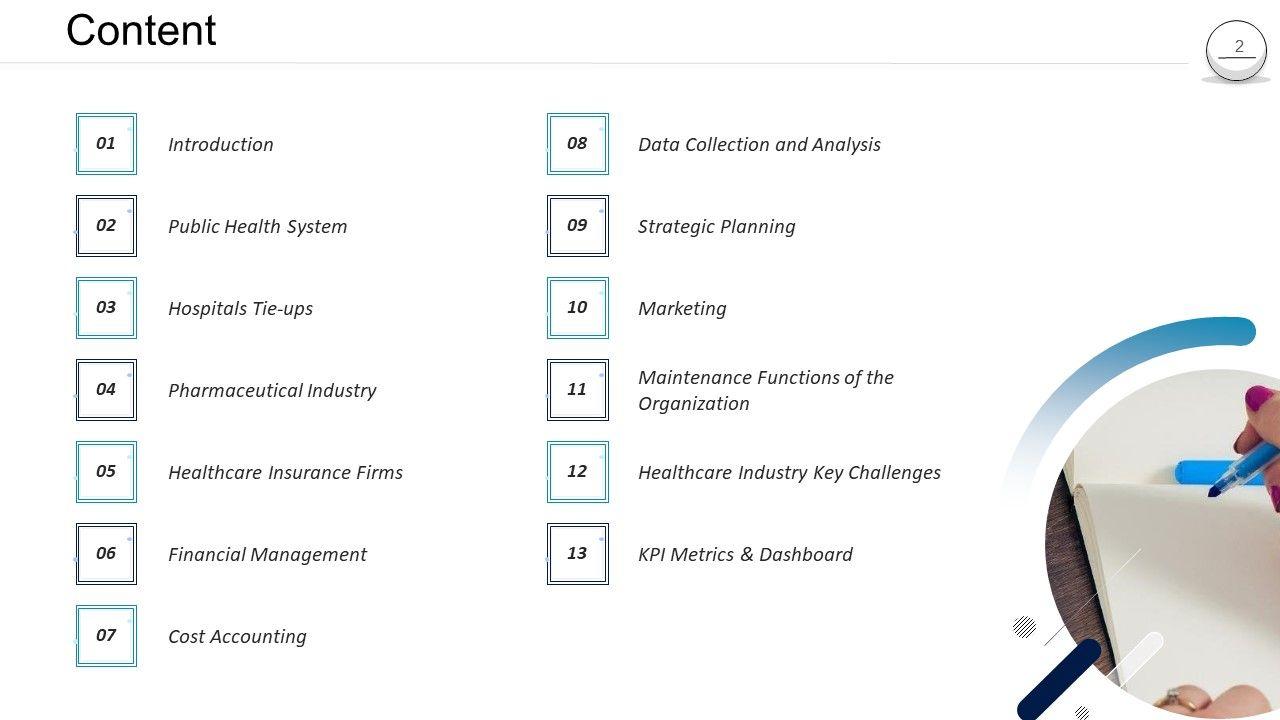
Task: Select the 02 numbered box icon
Action: [x=106, y=226]
